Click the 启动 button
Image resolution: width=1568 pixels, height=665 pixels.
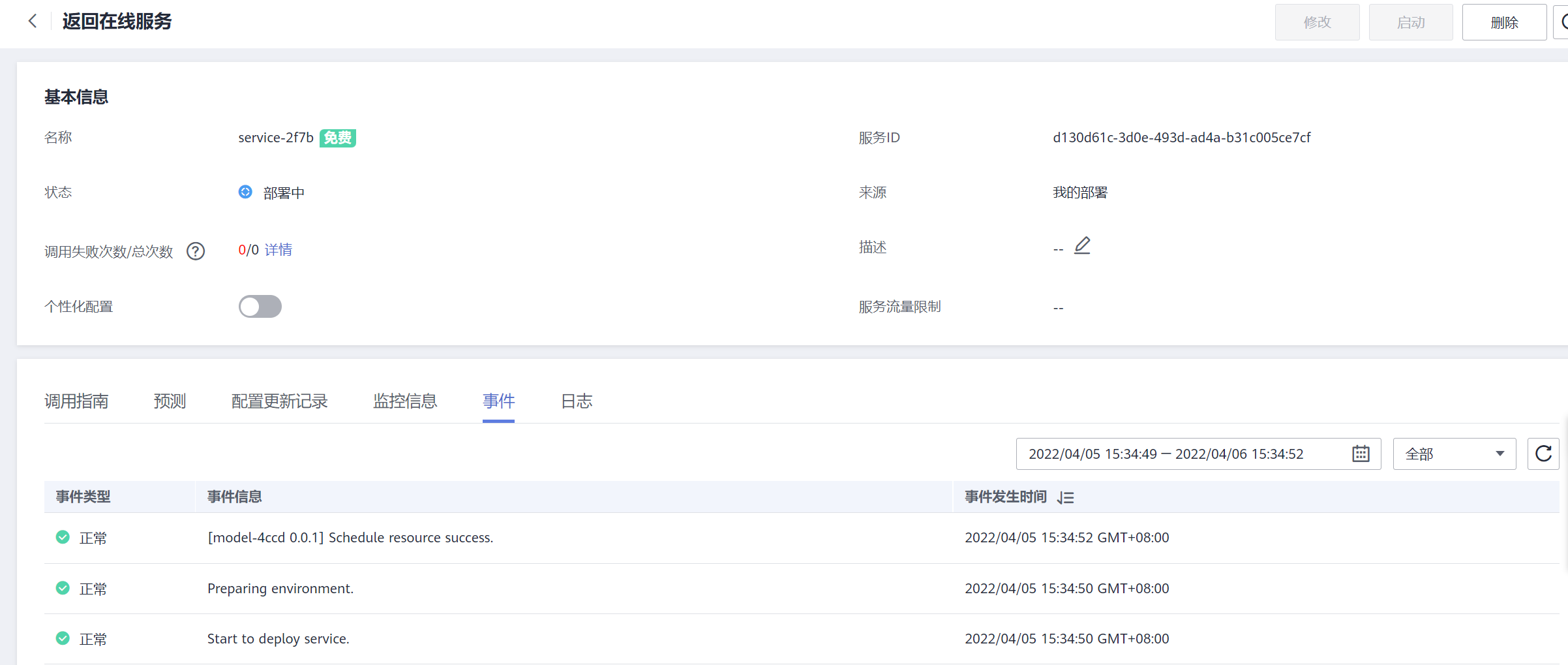(1411, 22)
